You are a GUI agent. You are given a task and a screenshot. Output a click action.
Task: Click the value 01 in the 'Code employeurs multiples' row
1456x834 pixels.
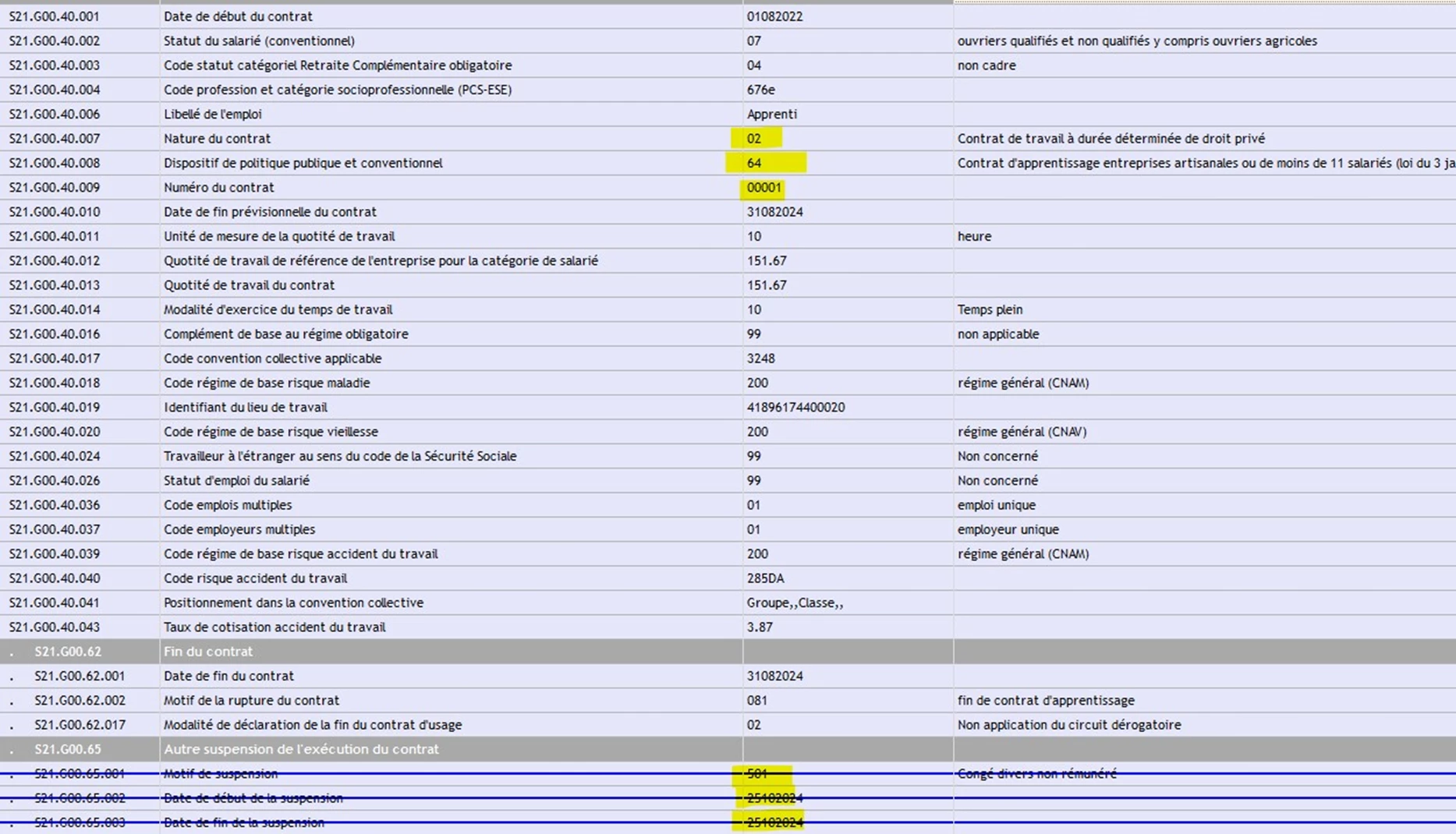753,529
